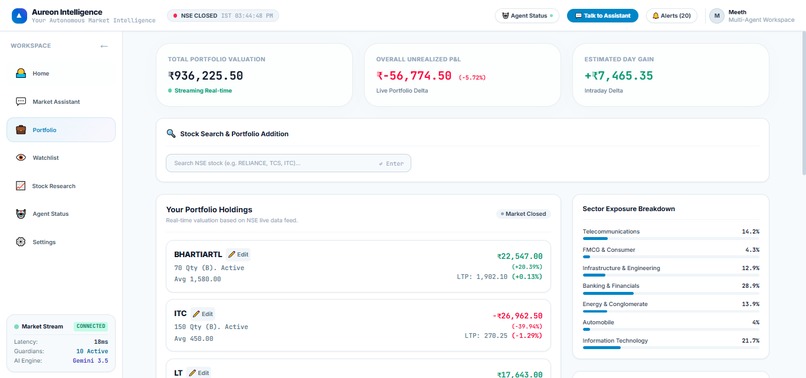Click the Aureon Intelligence logo icon

point(20,16)
